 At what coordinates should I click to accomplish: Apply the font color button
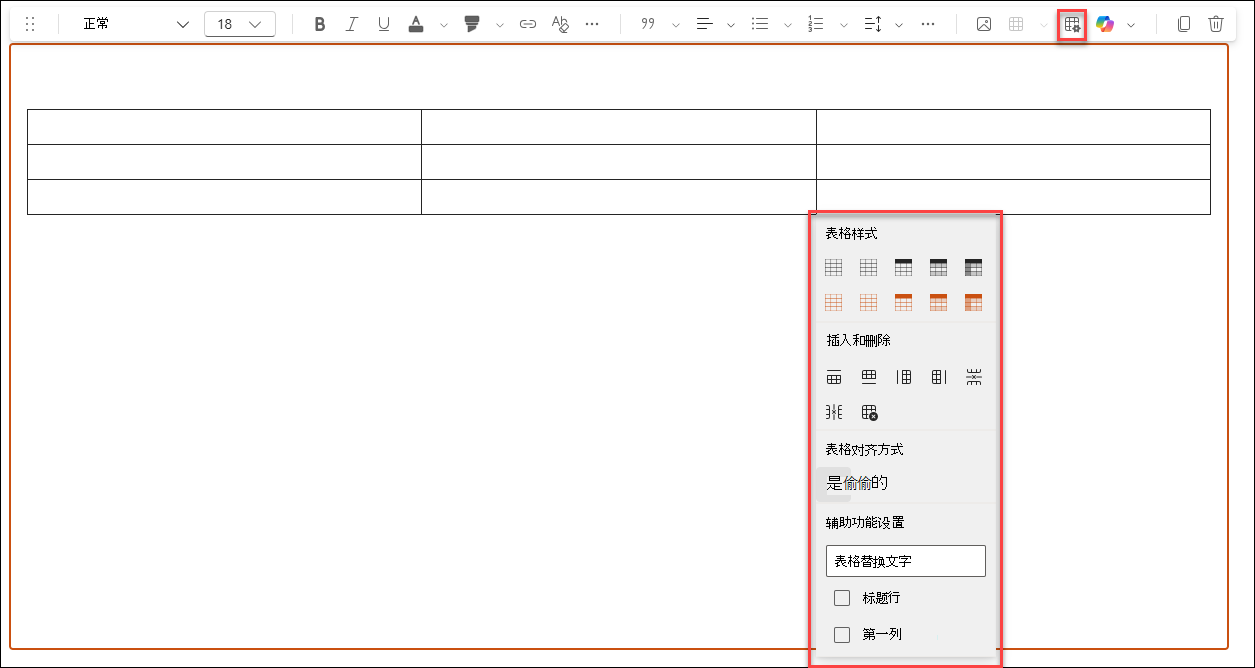pyautogui.click(x=417, y=24)
